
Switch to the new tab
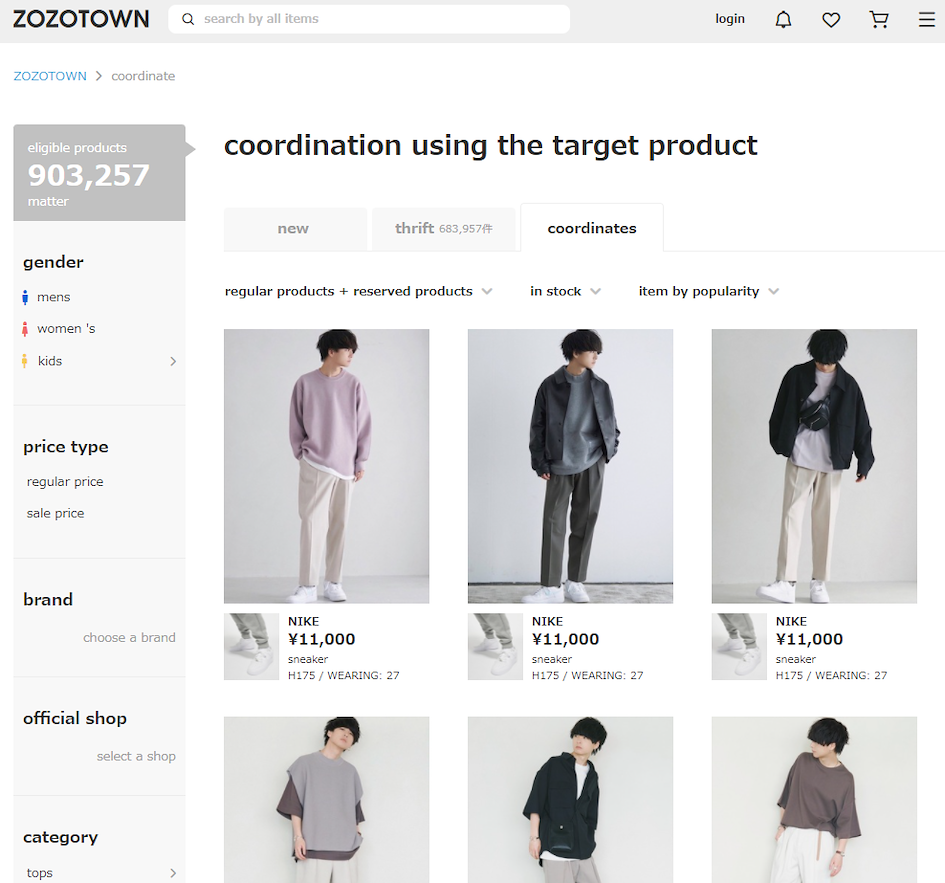(x=295, y=229)
